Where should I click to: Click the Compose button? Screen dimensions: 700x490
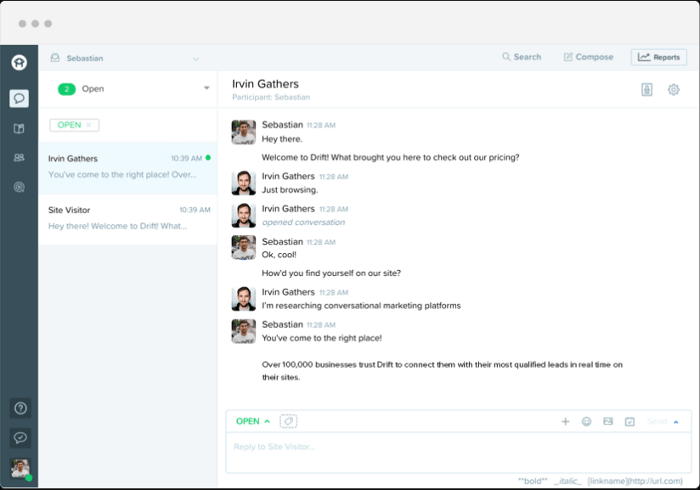pyautogui.click(x=588, y=57)
